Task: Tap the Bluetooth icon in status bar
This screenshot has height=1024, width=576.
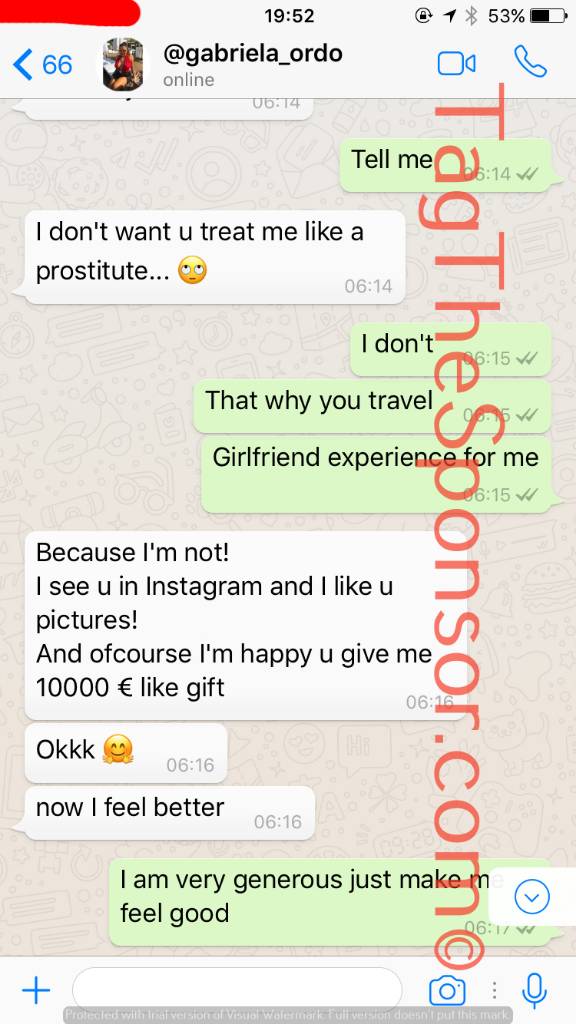Action: click(x=471, y=16)
